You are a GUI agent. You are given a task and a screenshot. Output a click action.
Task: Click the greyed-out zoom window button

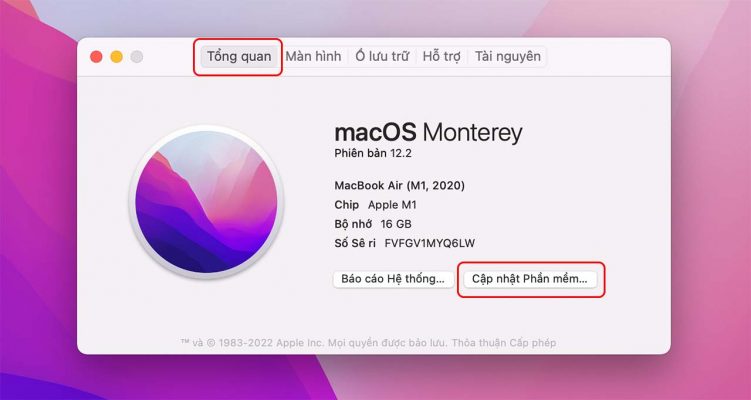pyautogui.click(x=137, y=57)
